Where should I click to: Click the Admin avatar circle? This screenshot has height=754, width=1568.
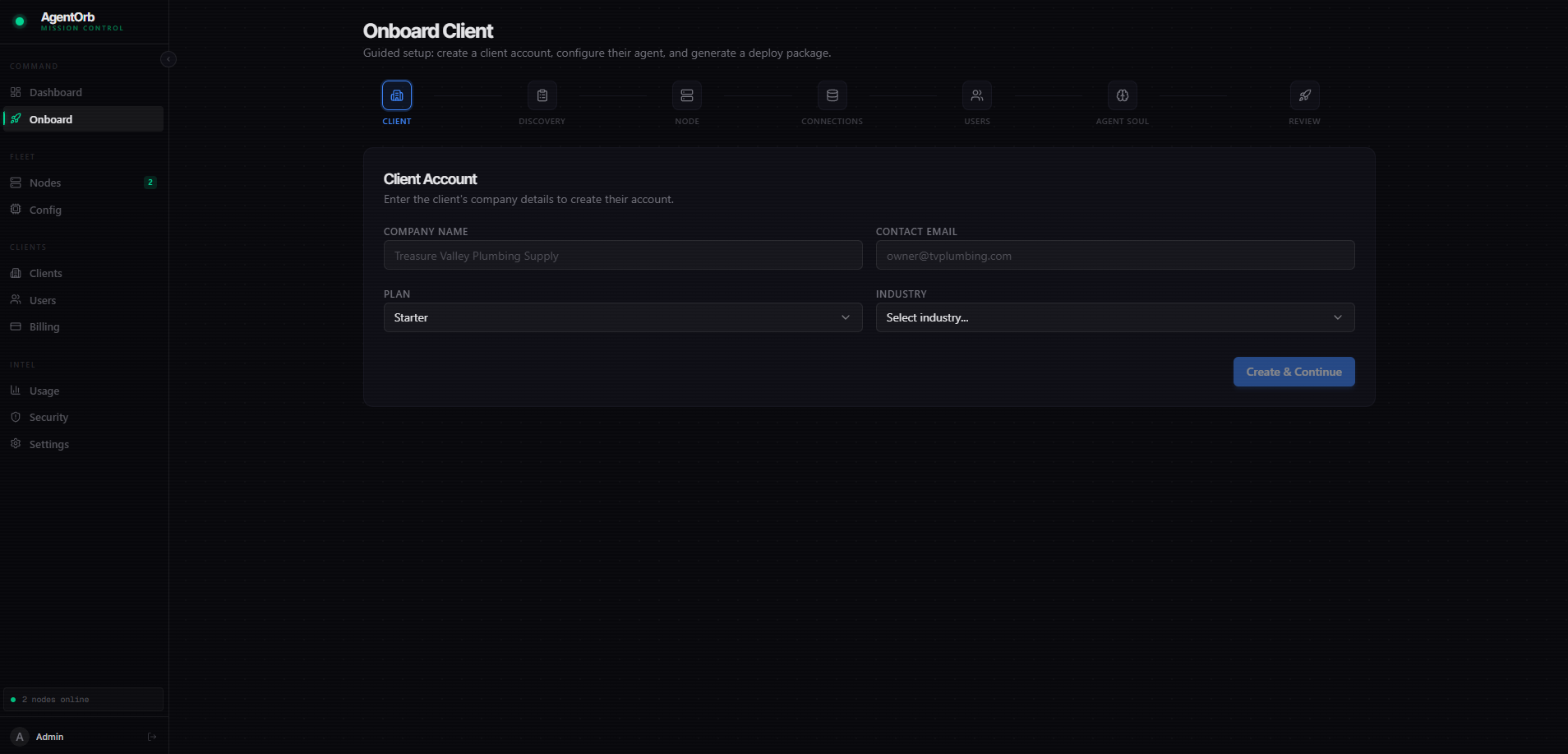coord(20,737)
